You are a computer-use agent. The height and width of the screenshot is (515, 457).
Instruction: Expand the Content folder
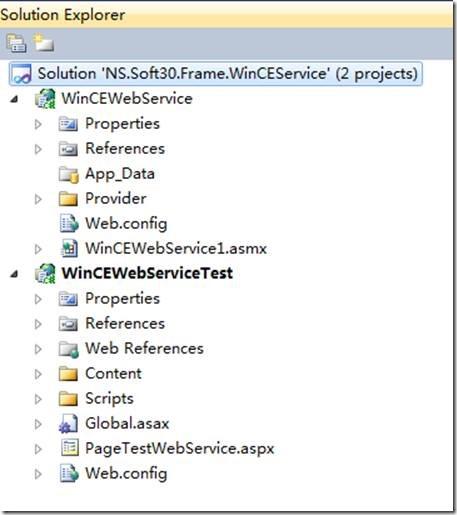pos(38,374)
